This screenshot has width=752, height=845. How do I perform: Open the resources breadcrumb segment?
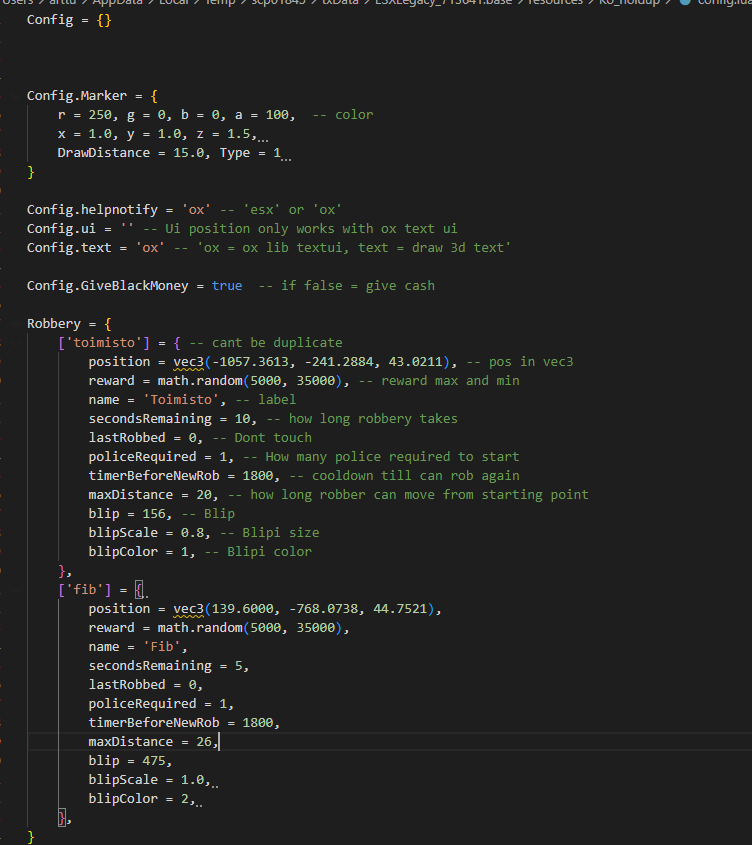click(x=555, y=3)
